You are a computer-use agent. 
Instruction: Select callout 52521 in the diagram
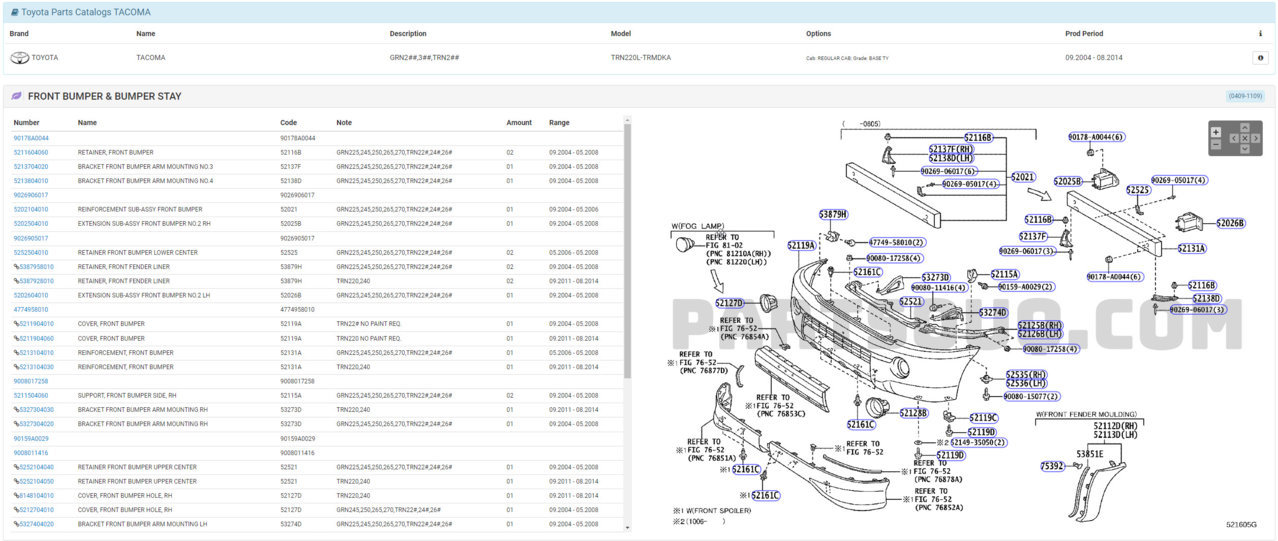(x=911, y=301)
